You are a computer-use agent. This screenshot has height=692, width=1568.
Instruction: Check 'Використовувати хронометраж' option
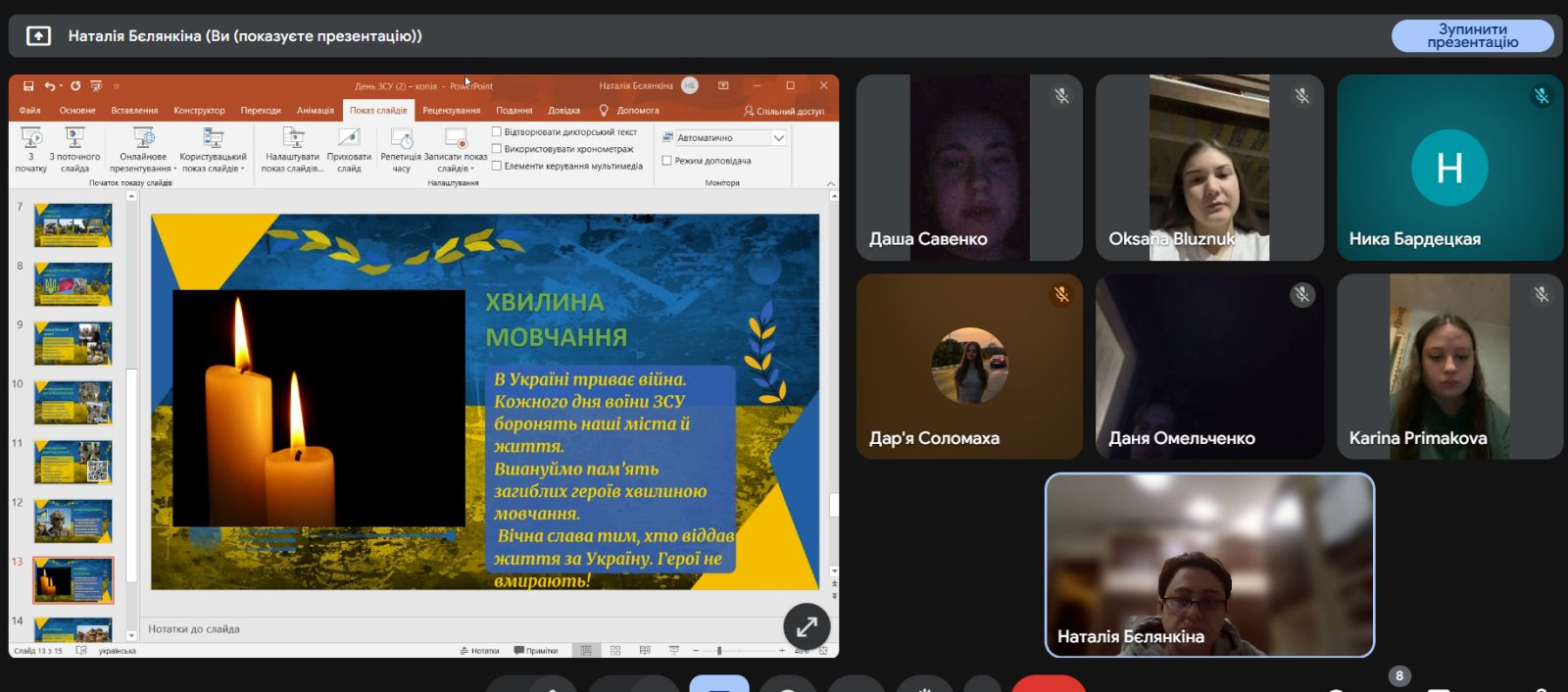[497, 149]
